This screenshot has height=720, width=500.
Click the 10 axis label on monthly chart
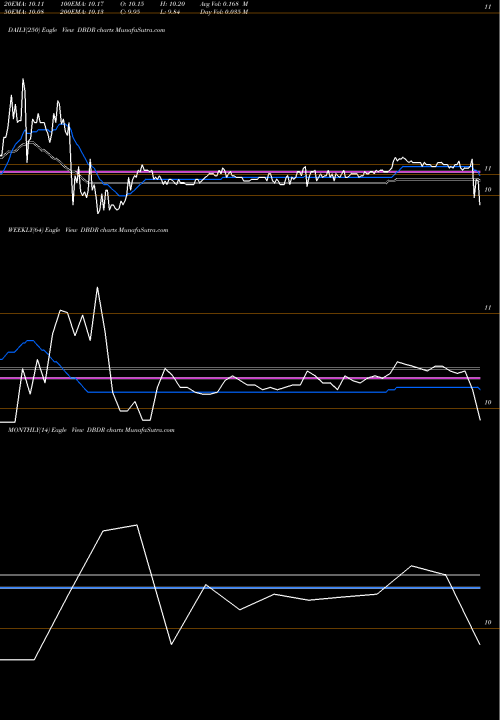coord(488,623)
